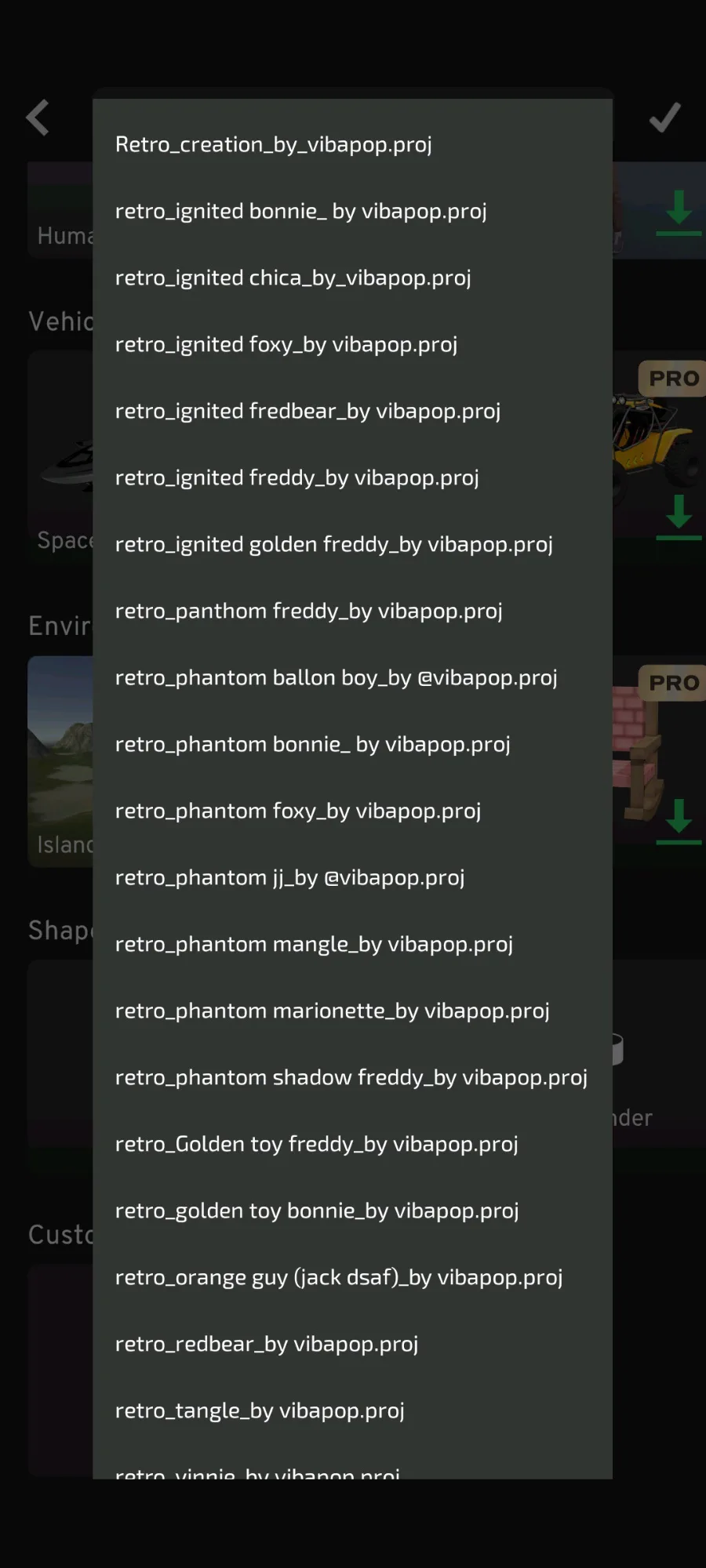706x1568 pixels.
Task: Open retro_phantom shadow freddy project
Action: click(x=352, y=1077)
